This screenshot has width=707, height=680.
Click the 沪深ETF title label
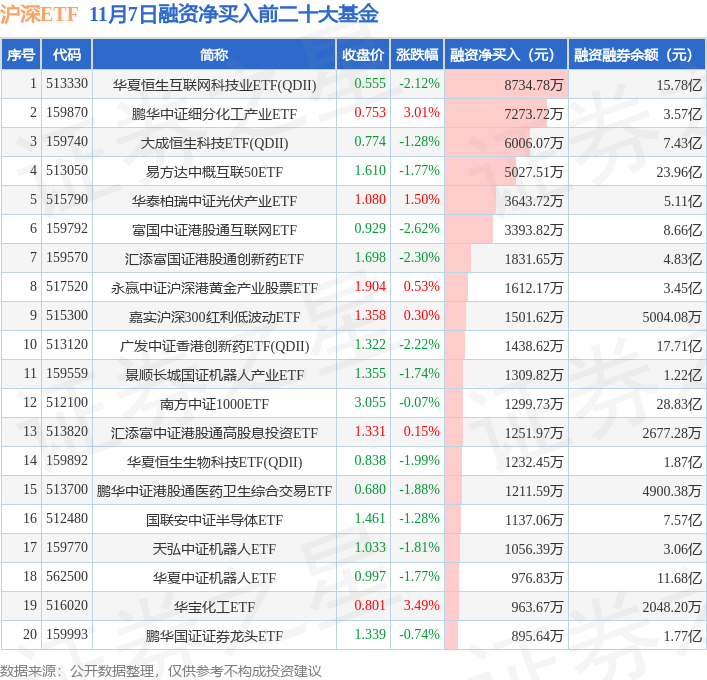click(40, 14)
